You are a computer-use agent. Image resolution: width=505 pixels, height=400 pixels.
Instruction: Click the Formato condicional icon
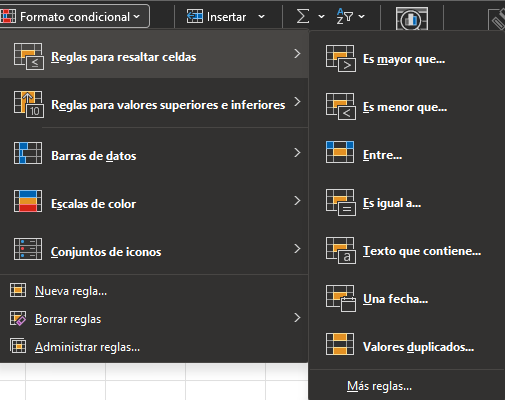pyautogui.click(x=8, y=16)
